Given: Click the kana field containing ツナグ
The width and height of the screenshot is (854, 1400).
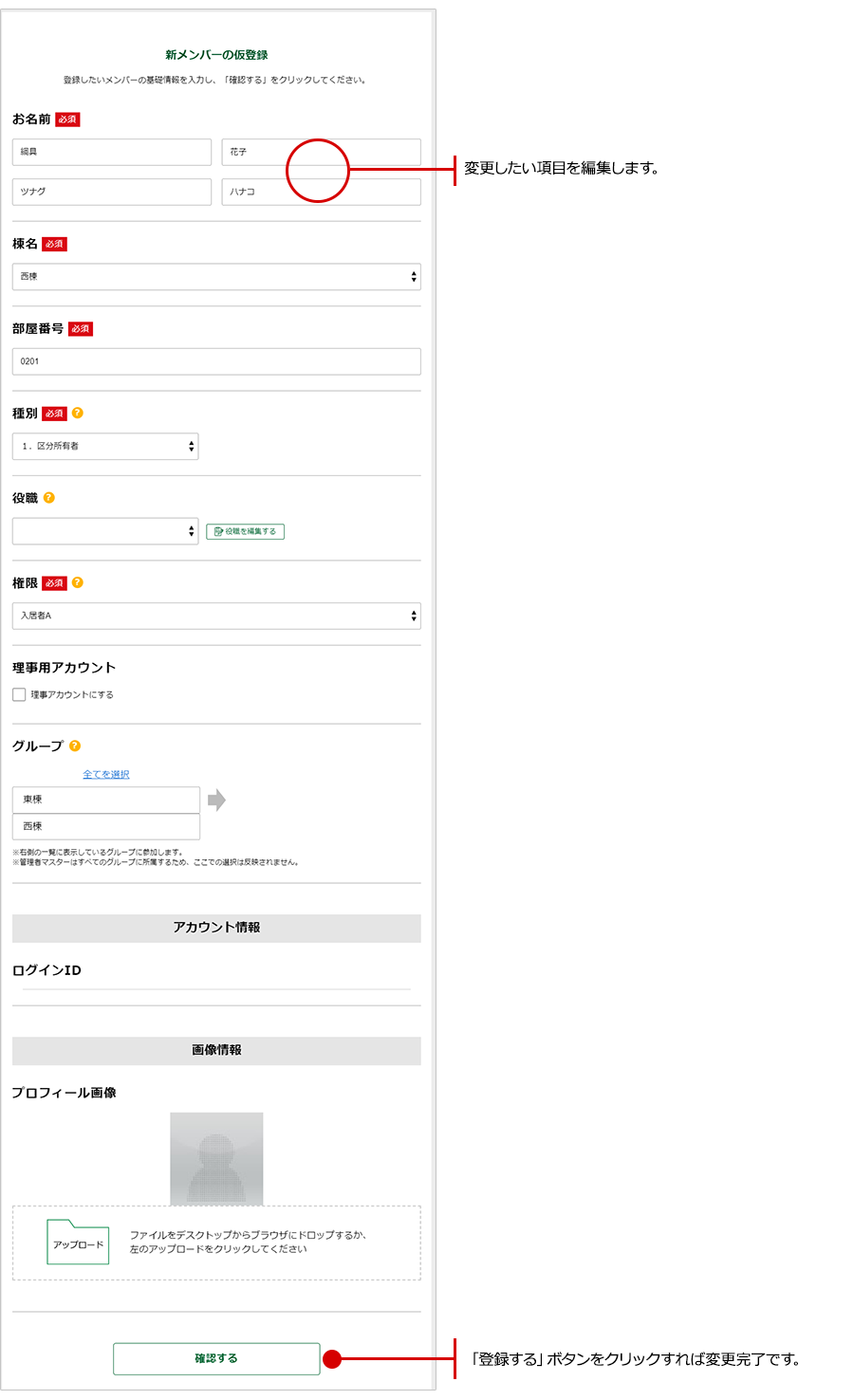Looking at the screenshot, I should tap(112, 192).
